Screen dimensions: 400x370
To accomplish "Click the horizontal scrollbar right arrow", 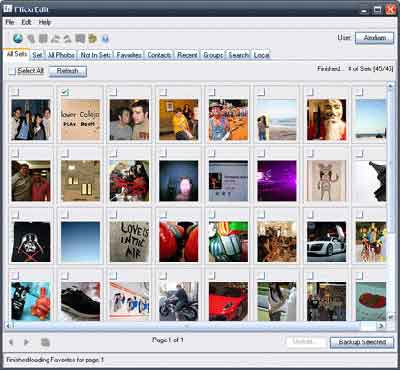I will pyautogui.click(x=381, y=326).
